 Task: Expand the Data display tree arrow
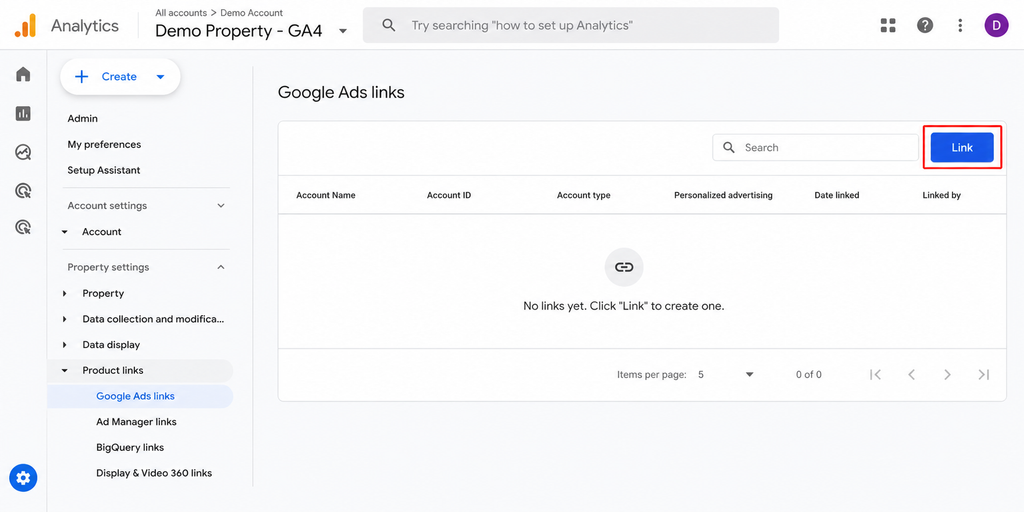(65, 345)
